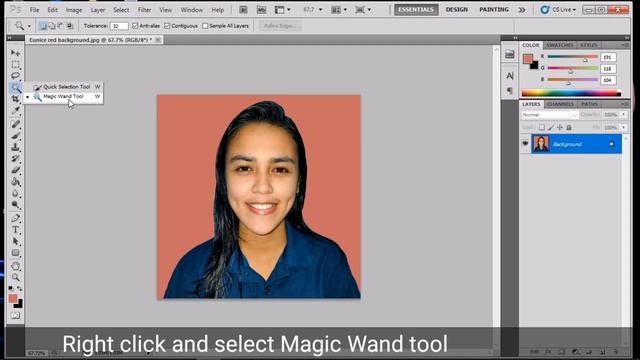Choose Quick Selection Tool from flyout
This screenshot has width=640, height=360.
coord(63,87)
